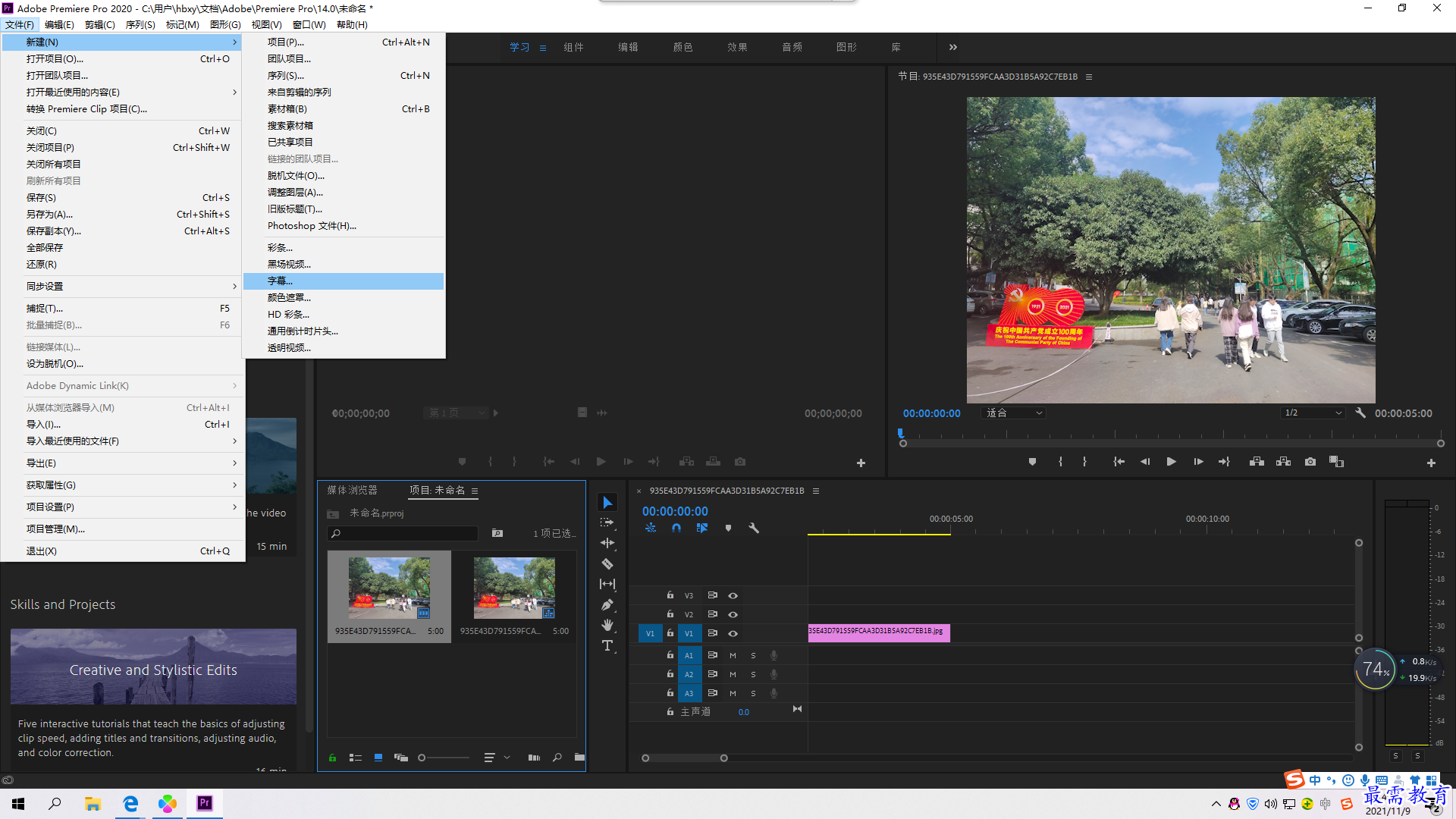This screenshot has height=819, width=1456.
Task: Click Lift button in Program monitor
Action: [x=1257, y=462]
